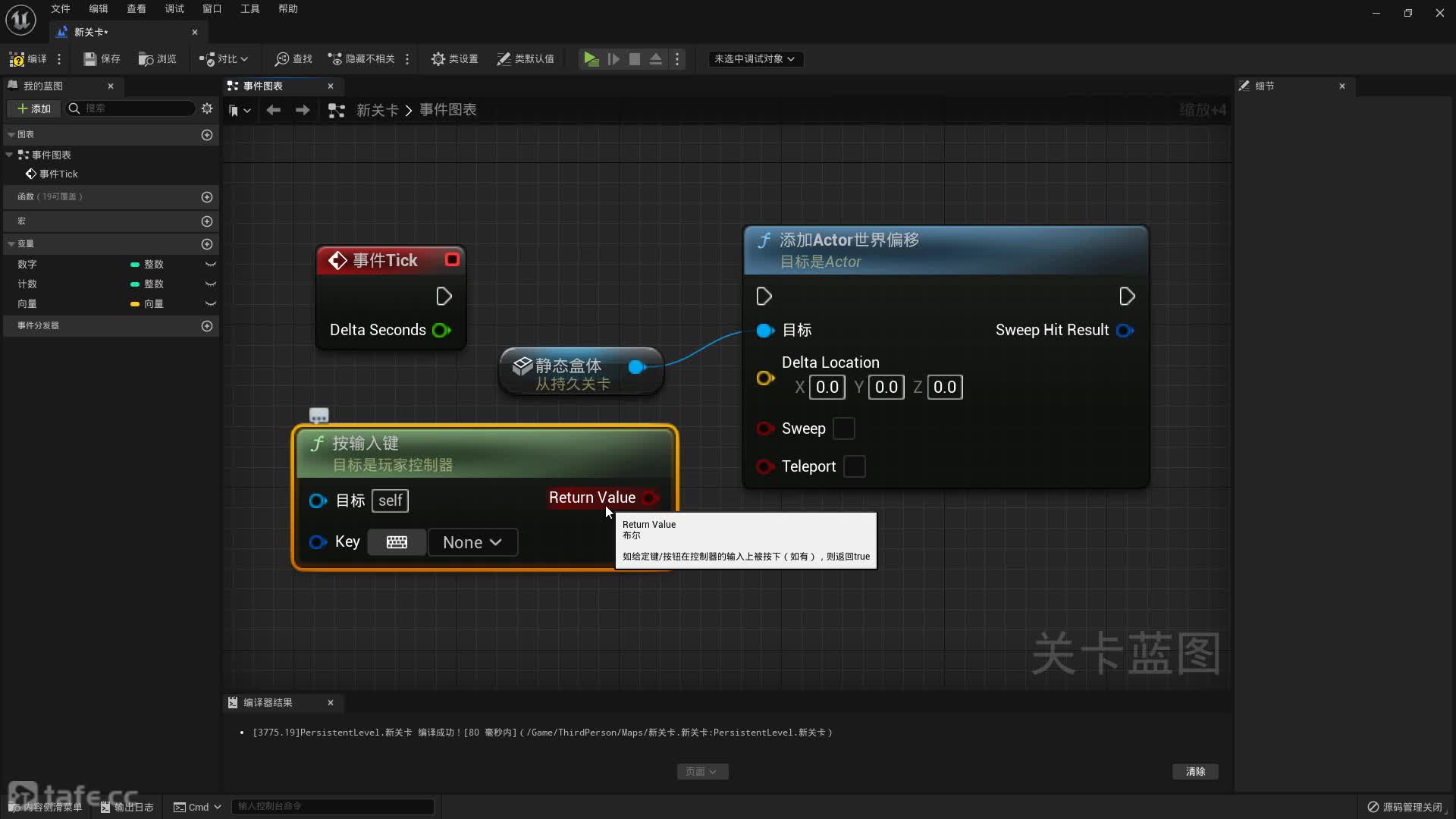Click the frame skip playback button
This screenshot has height=819, width=1456.
[x=613, y=58]
